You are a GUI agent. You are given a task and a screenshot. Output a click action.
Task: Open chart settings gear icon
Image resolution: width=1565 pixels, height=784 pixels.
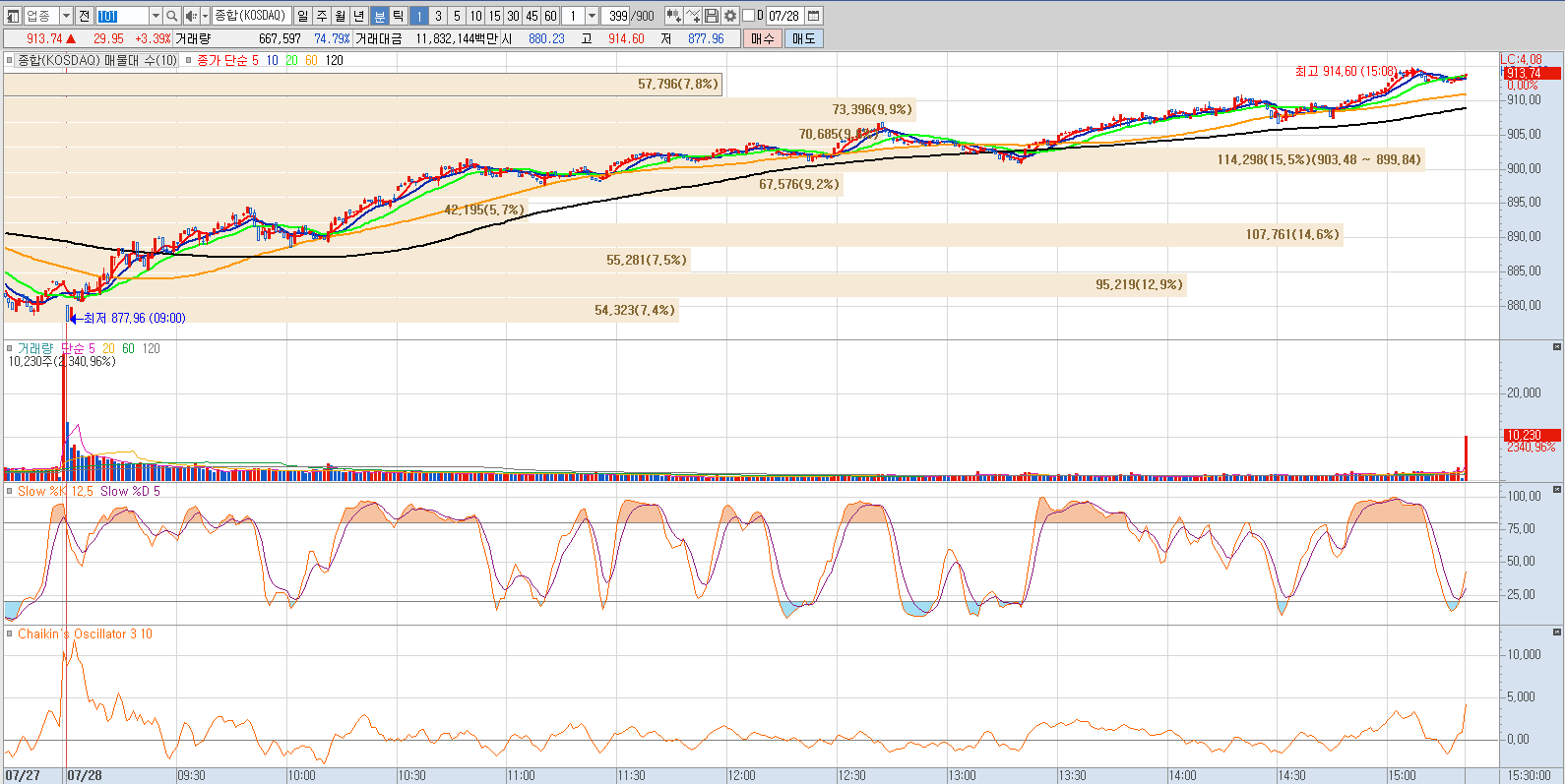point(729,16)
